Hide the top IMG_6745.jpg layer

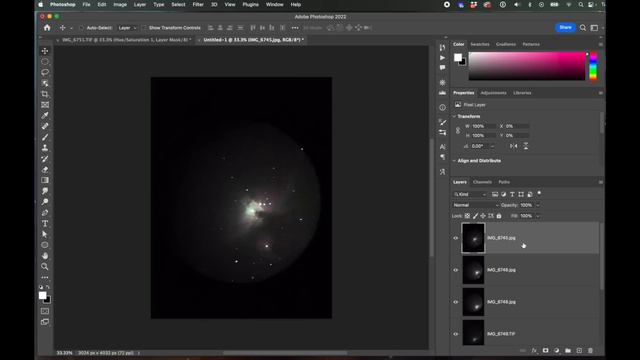[x=456, y=238]
